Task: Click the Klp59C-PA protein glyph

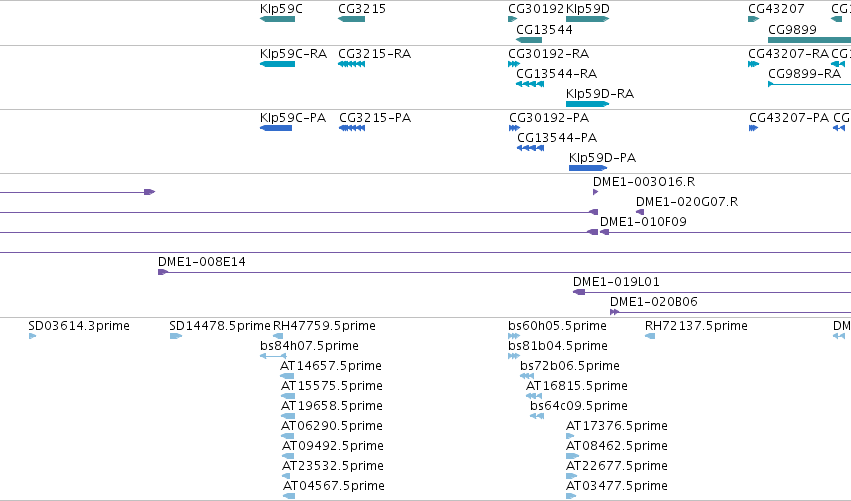Action: coord(276,128)
